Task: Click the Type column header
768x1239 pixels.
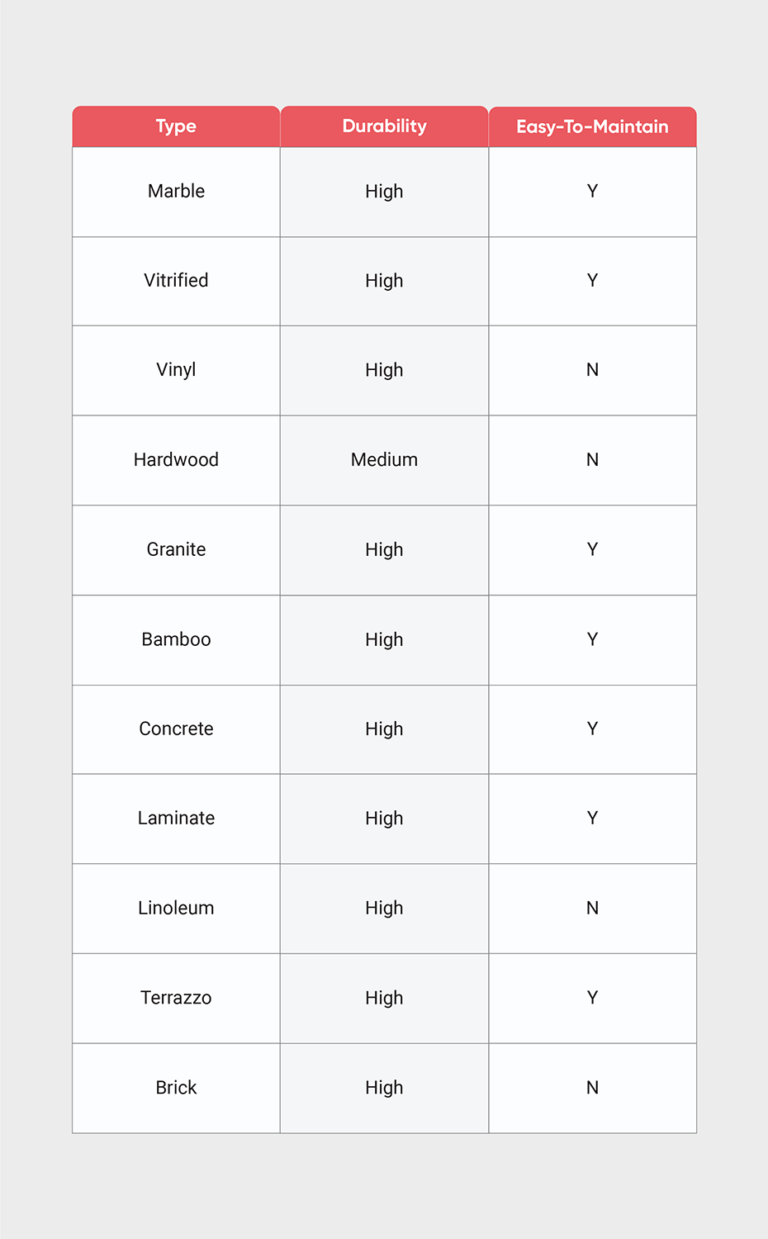Action: tap(176, 127)
